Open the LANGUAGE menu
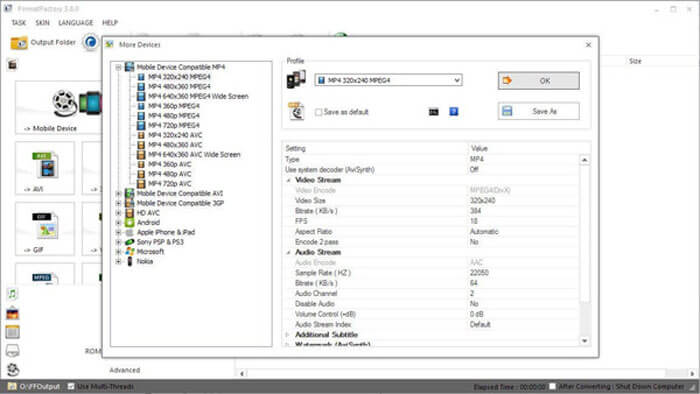This screenshot has width=700, height=394. [75, 23]
